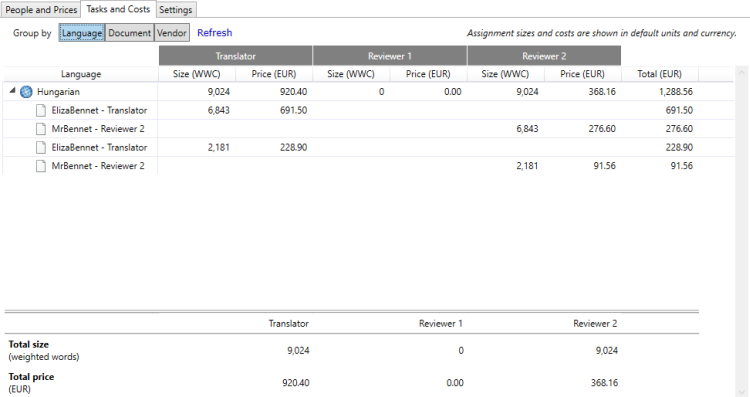Group by Document button
This screenshot has height=397, width=750.
point(130,33)
